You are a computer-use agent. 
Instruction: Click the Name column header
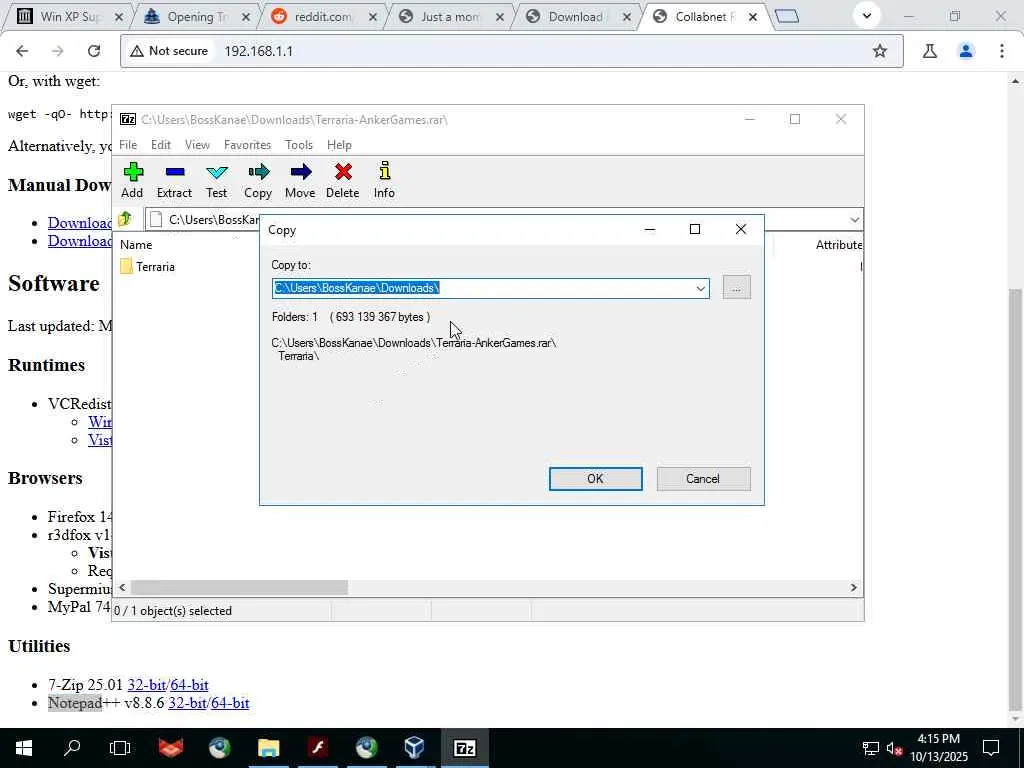point(136,245)
